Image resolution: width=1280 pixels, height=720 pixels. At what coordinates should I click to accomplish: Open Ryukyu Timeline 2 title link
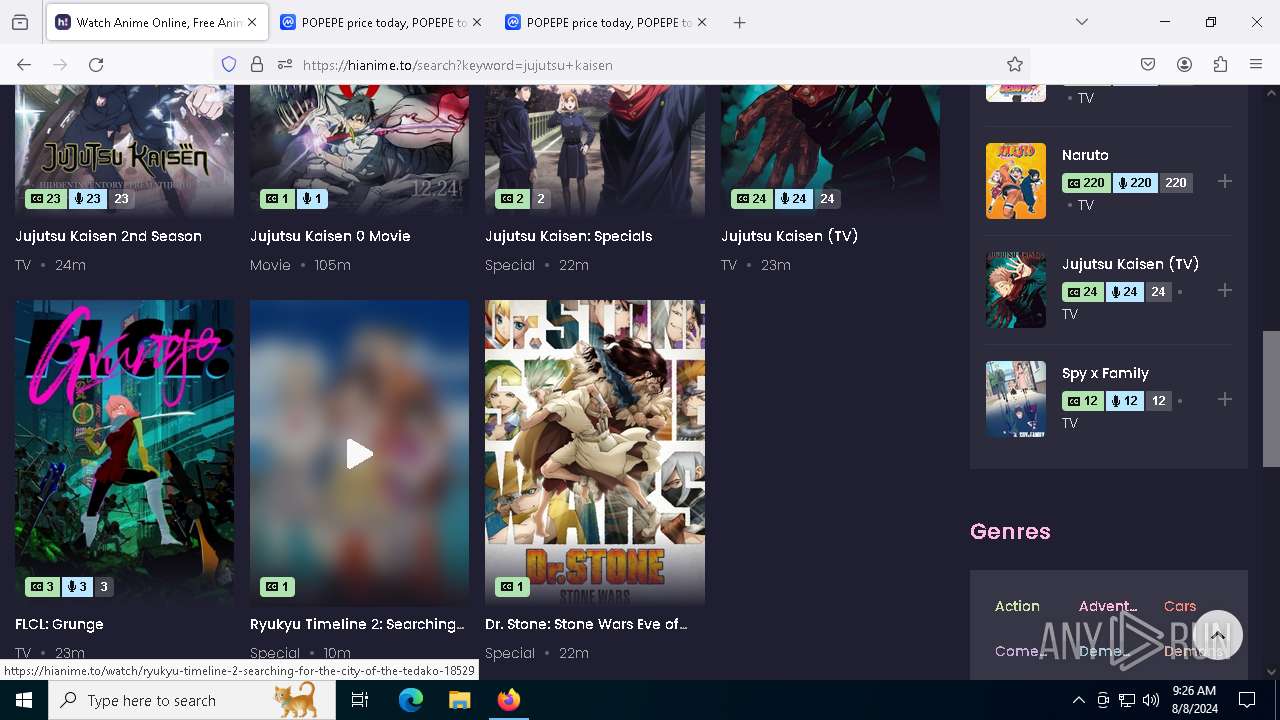coord(357,624)
